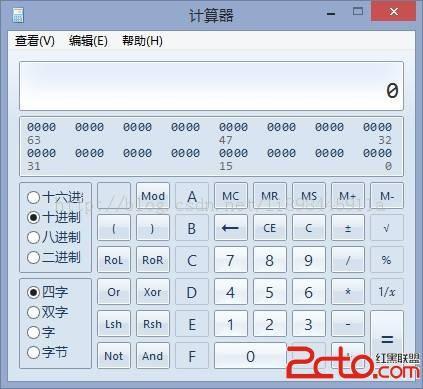Click the Not button
This screenshot has height=389, width=423.
(114, 356)
